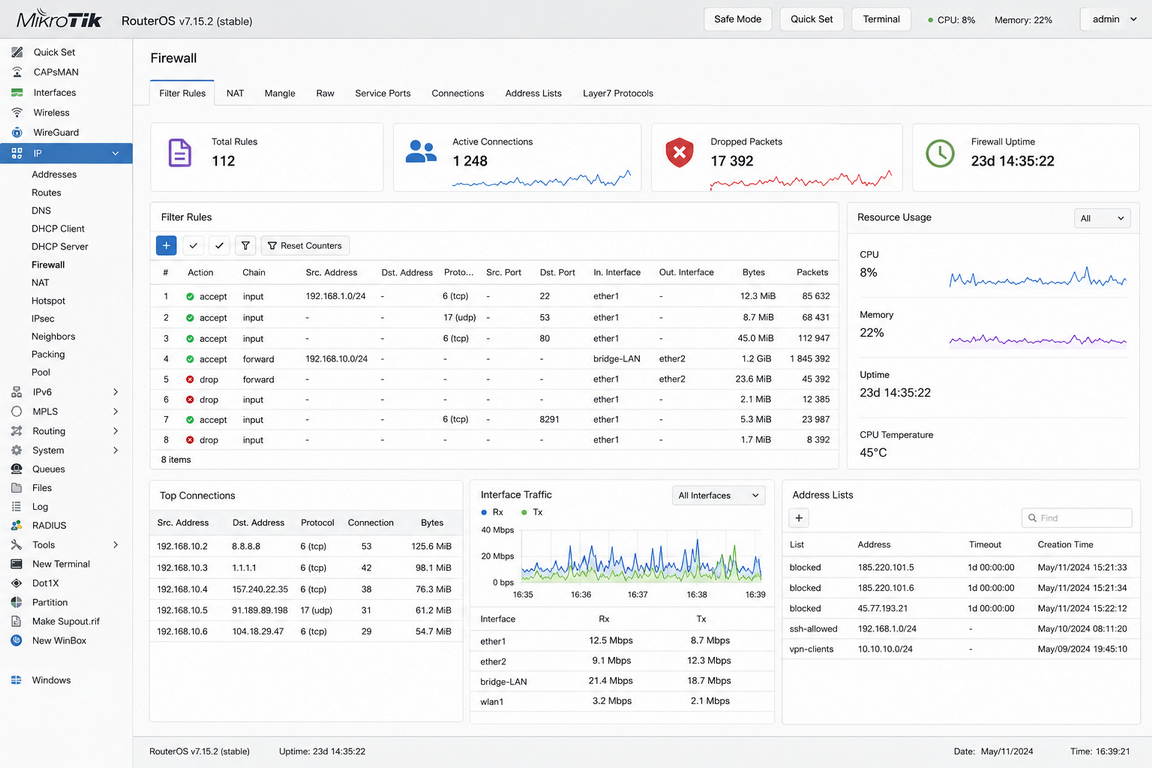
Task: Click the Find field in Address Lists
Action: pos(1077,518)
